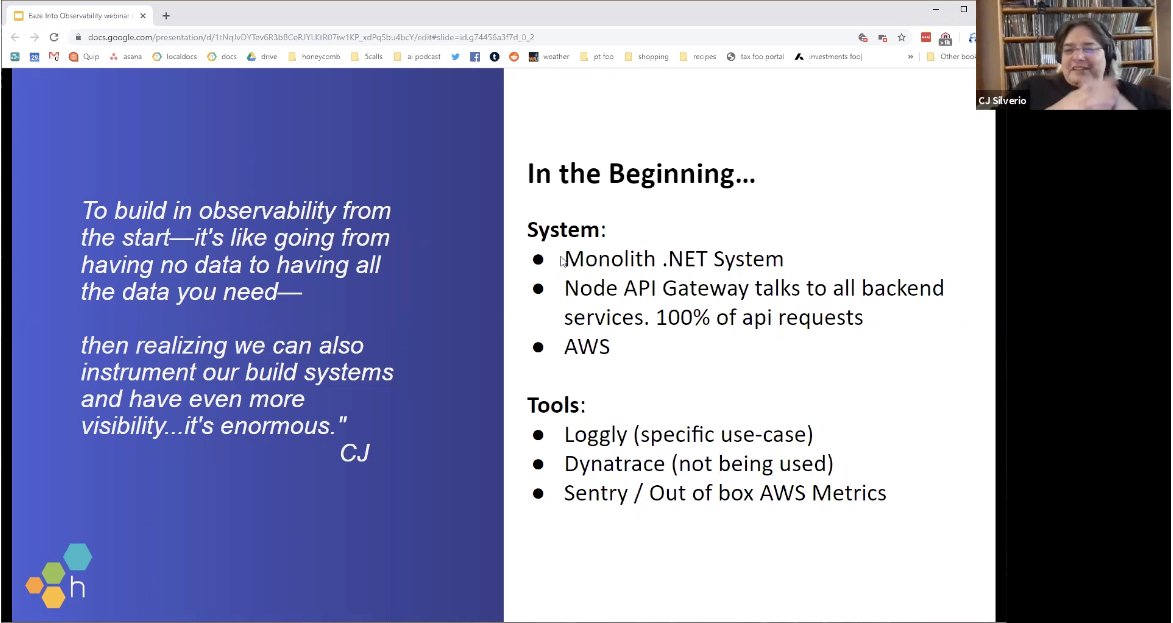Open the tax foo portal bookmark
Image resolution: width=1173 pixels, height=623 pixels.
click(x=756, y=56)
